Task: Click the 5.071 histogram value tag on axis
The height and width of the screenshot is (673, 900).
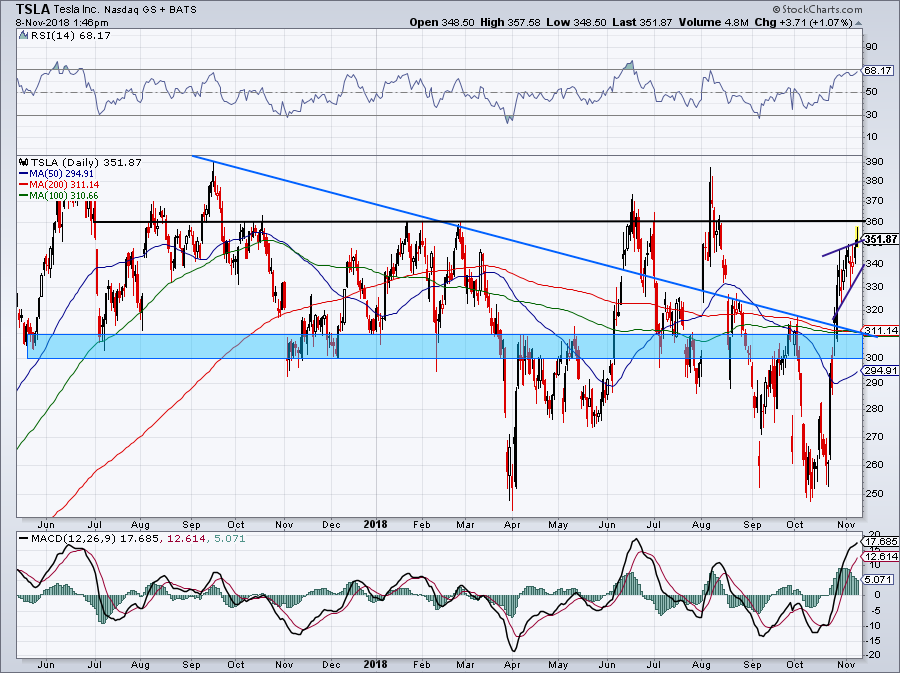Action: pos(879,579)
